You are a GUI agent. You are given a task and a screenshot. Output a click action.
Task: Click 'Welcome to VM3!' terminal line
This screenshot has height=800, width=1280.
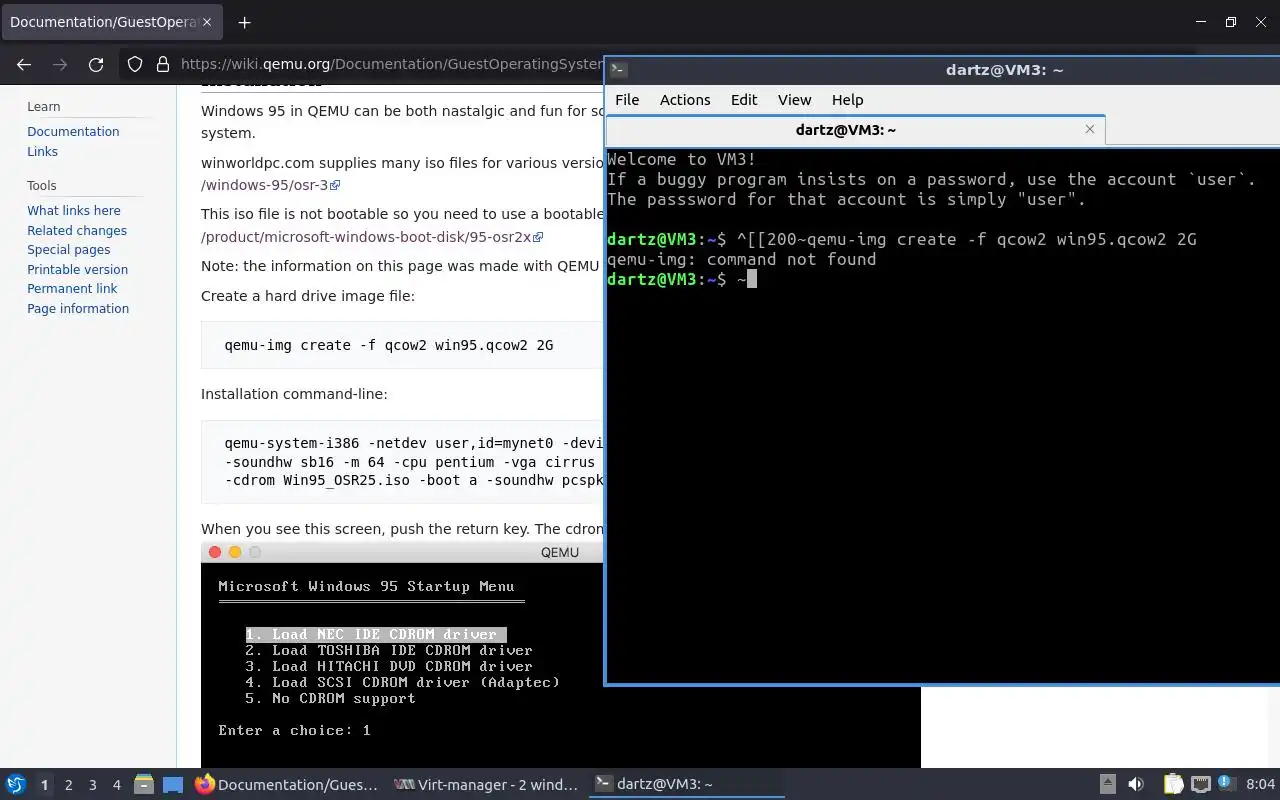(681, 159)
